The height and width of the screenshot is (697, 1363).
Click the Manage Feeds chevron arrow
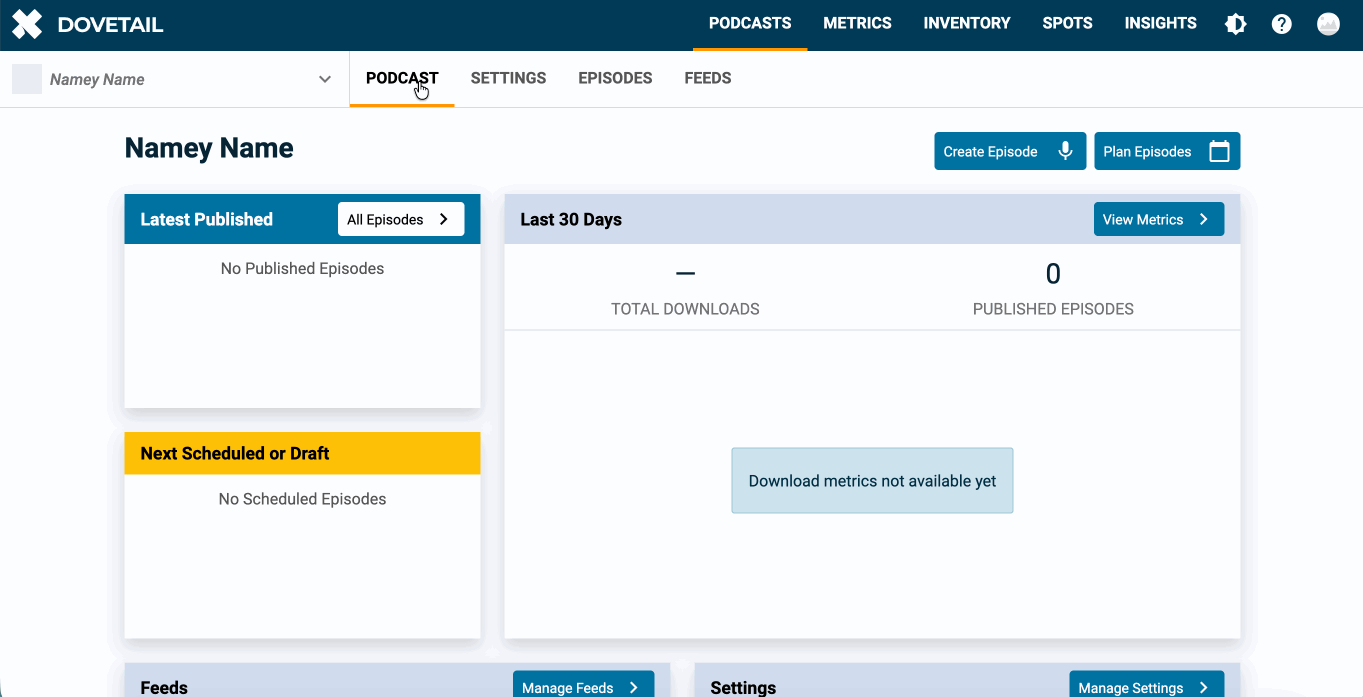coord(634,687)
